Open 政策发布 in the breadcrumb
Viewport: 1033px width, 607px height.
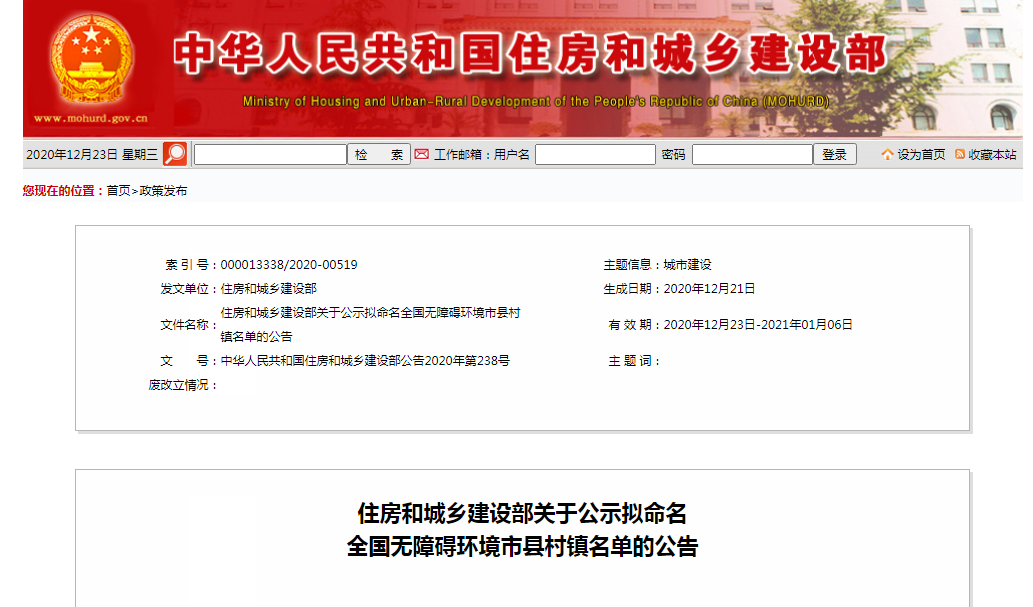163,190
